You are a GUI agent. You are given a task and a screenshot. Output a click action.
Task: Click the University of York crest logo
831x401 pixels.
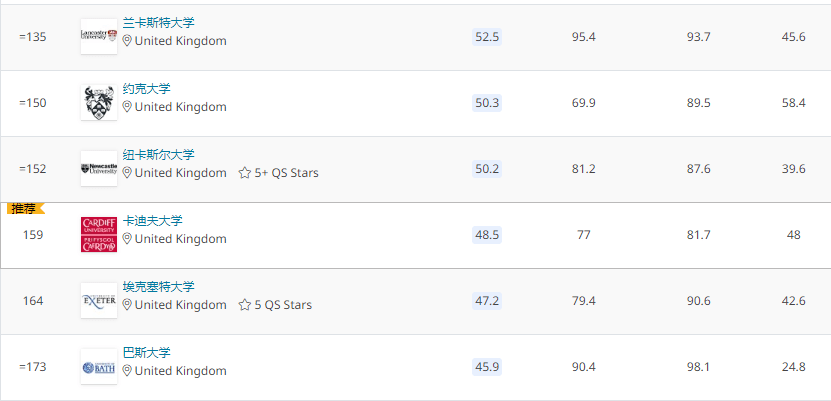click(98, 102)
